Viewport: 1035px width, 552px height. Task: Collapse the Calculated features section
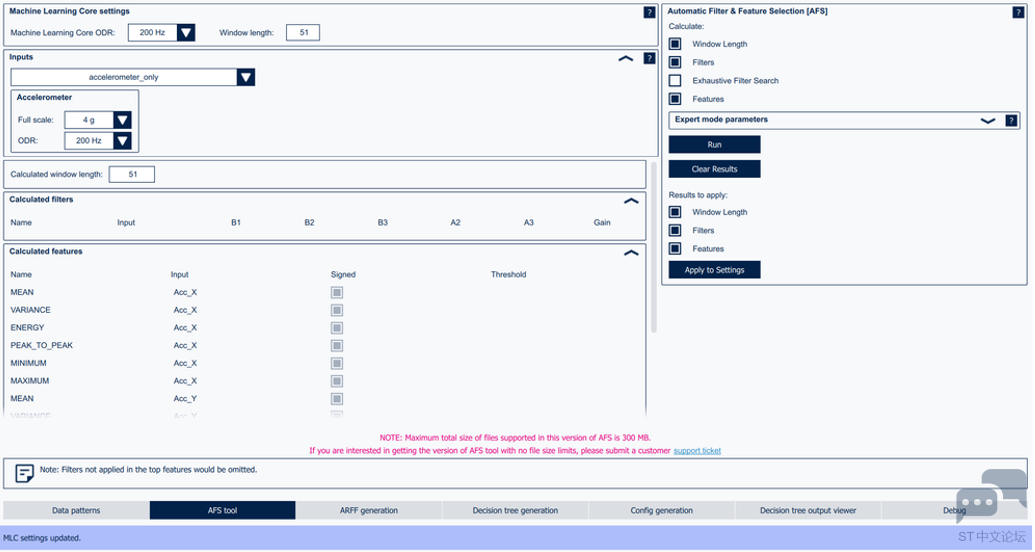tap(631, 253)
